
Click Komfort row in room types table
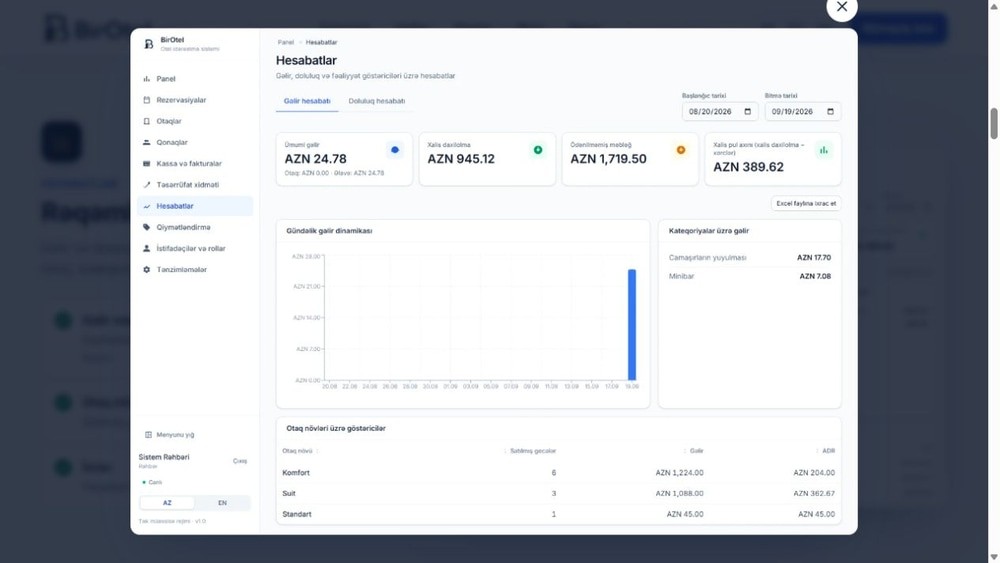click(x=559, y=473)
